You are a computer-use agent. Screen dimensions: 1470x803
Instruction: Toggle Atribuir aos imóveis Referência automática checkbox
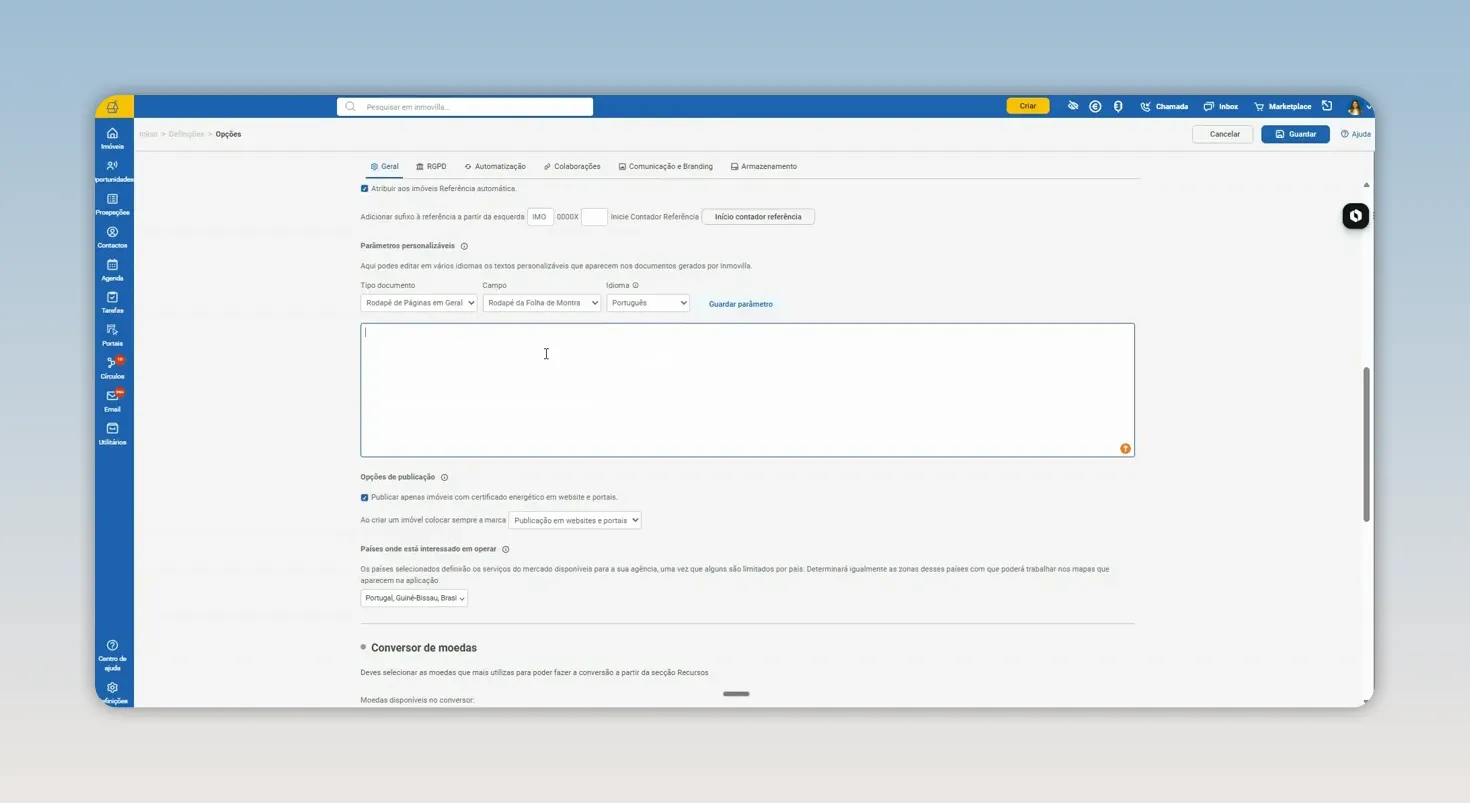click(364, 189)
